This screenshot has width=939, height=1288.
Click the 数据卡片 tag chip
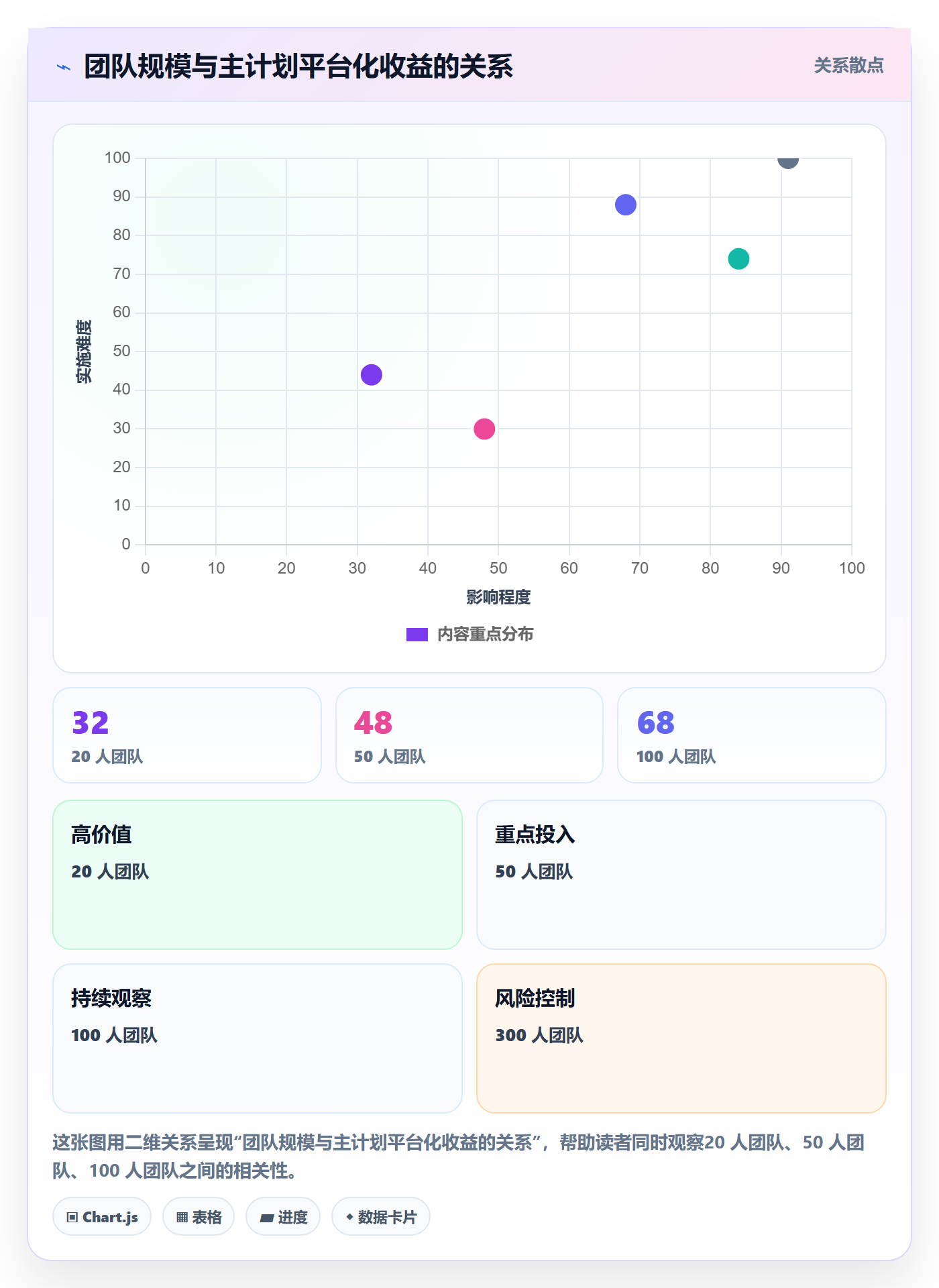(381, 1217)
